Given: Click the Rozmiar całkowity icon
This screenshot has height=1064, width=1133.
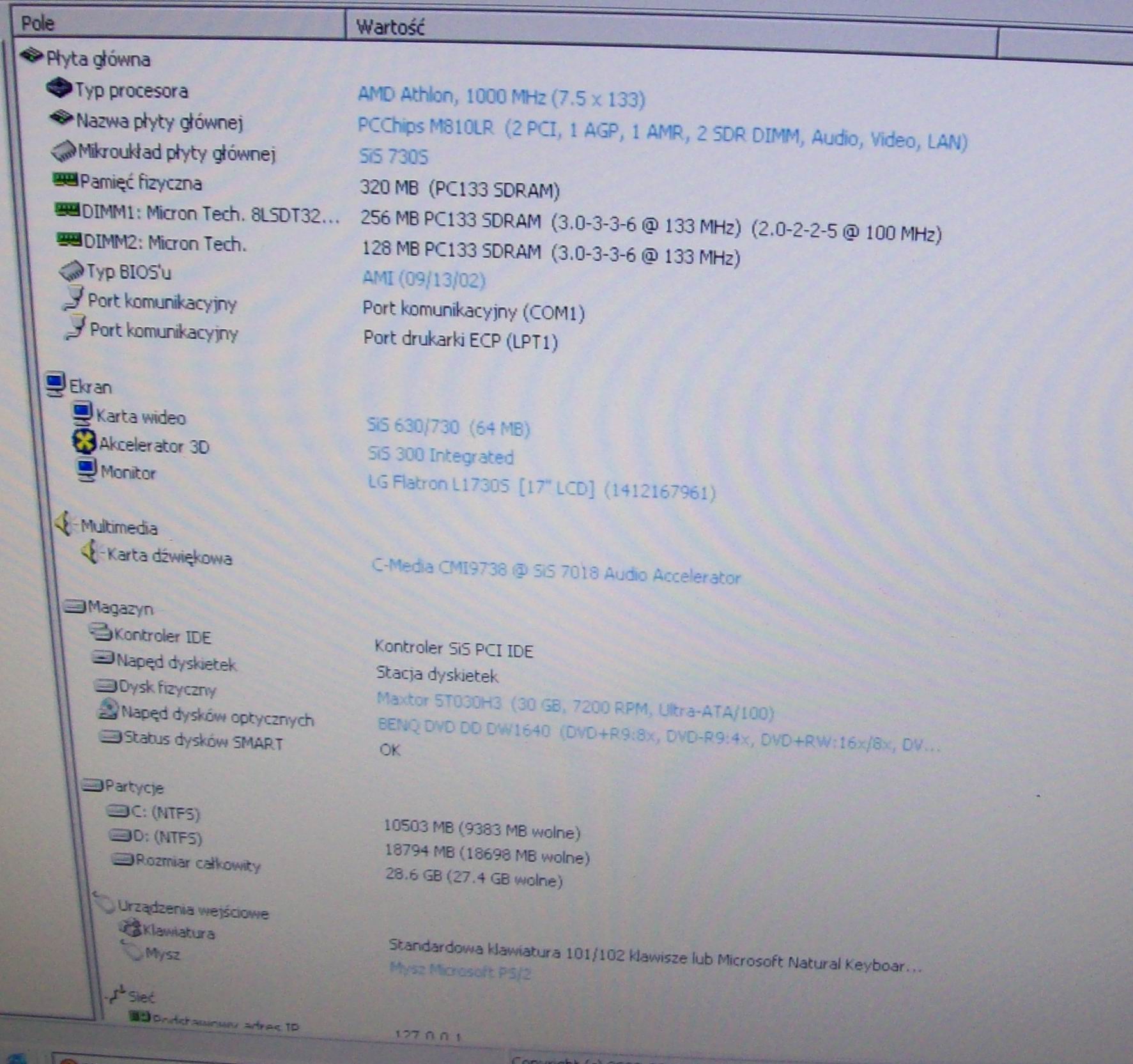Looking at the screenshot, I should (123, 860).
